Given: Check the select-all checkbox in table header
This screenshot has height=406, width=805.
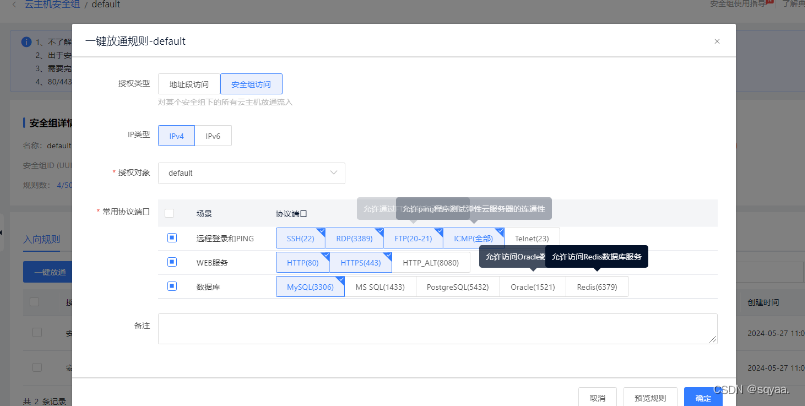Looking at the screenshot, I should click(x=169, y=213).
